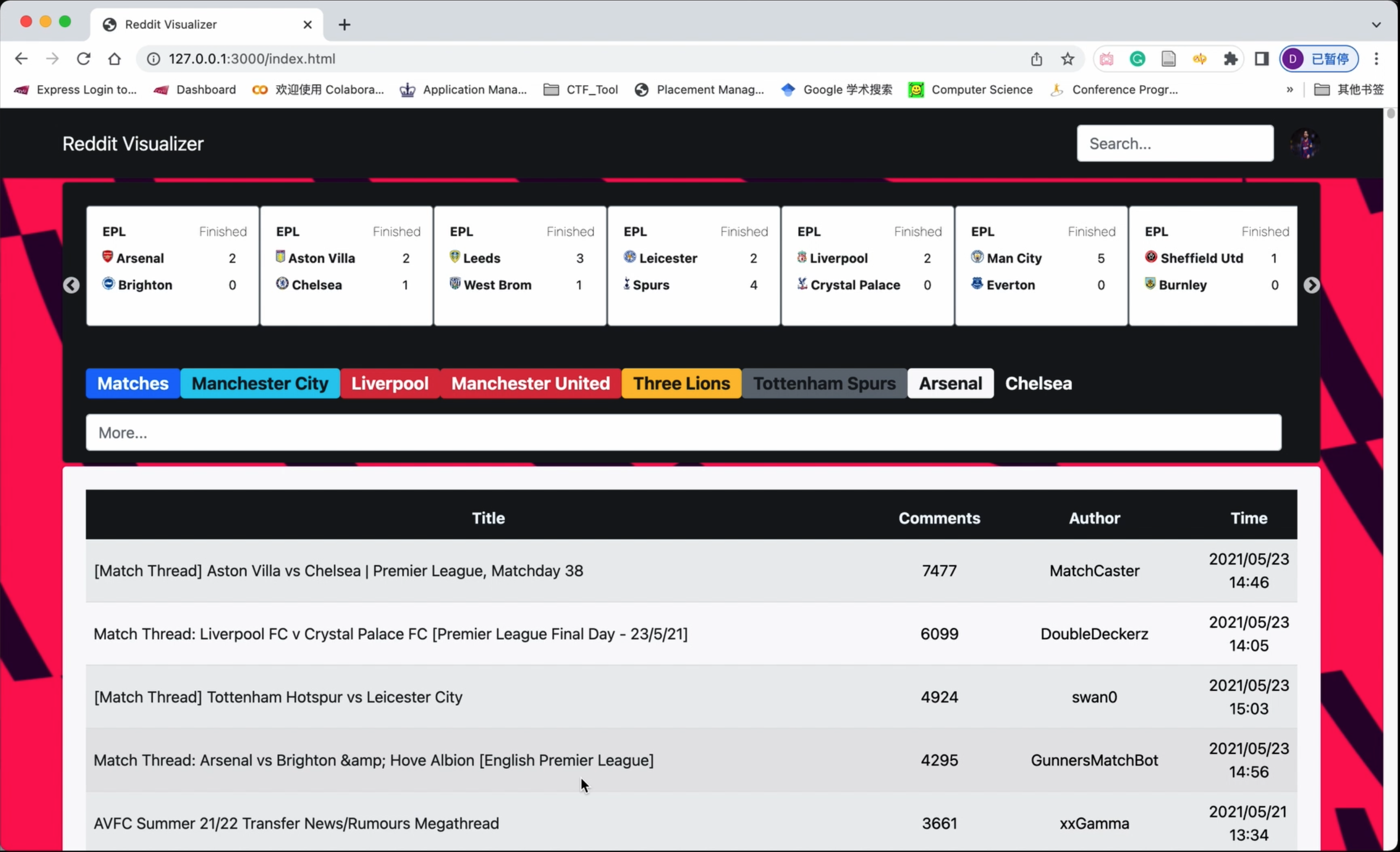Bookmark this page with the star icon

[x=1068, y=58]
